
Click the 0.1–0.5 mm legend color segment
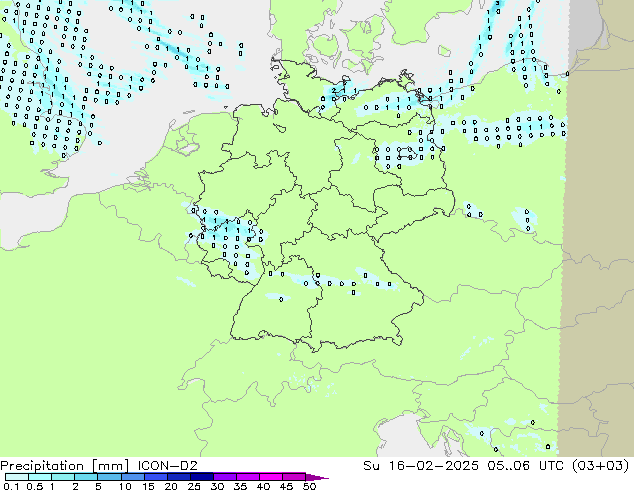click(17, 477)
